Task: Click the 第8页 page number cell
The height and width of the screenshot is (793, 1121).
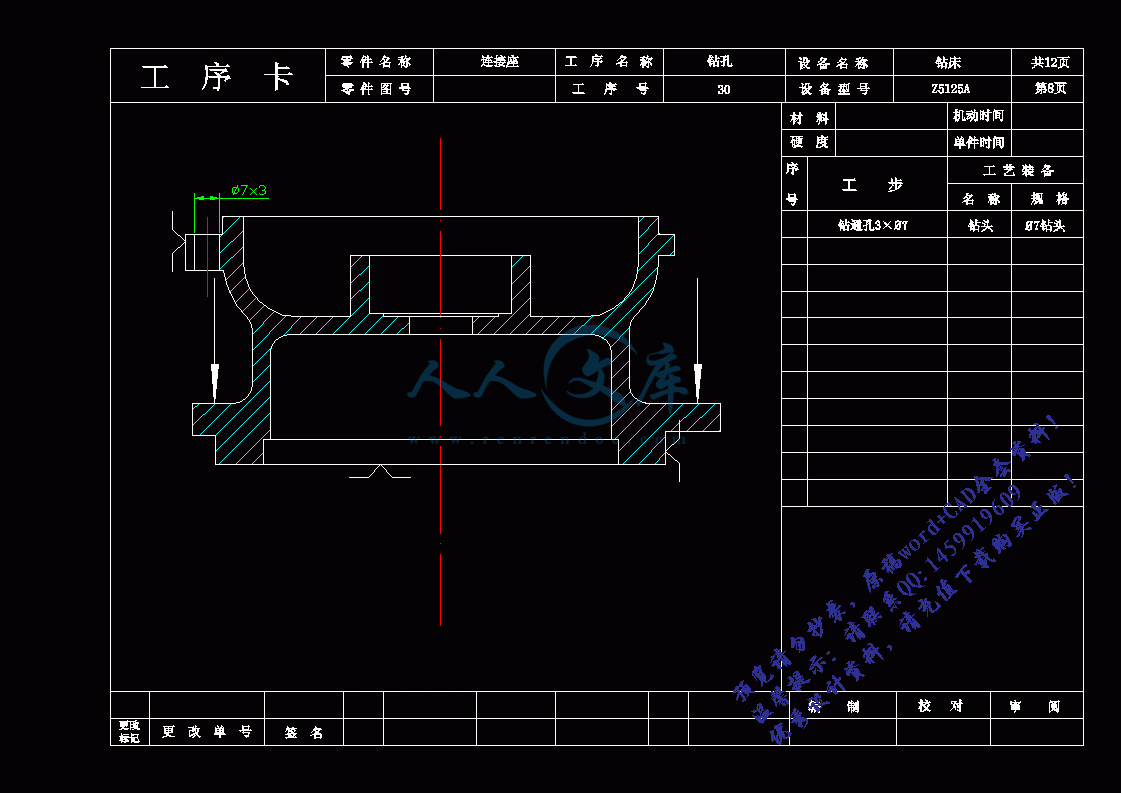Action: coord(1047,89)
